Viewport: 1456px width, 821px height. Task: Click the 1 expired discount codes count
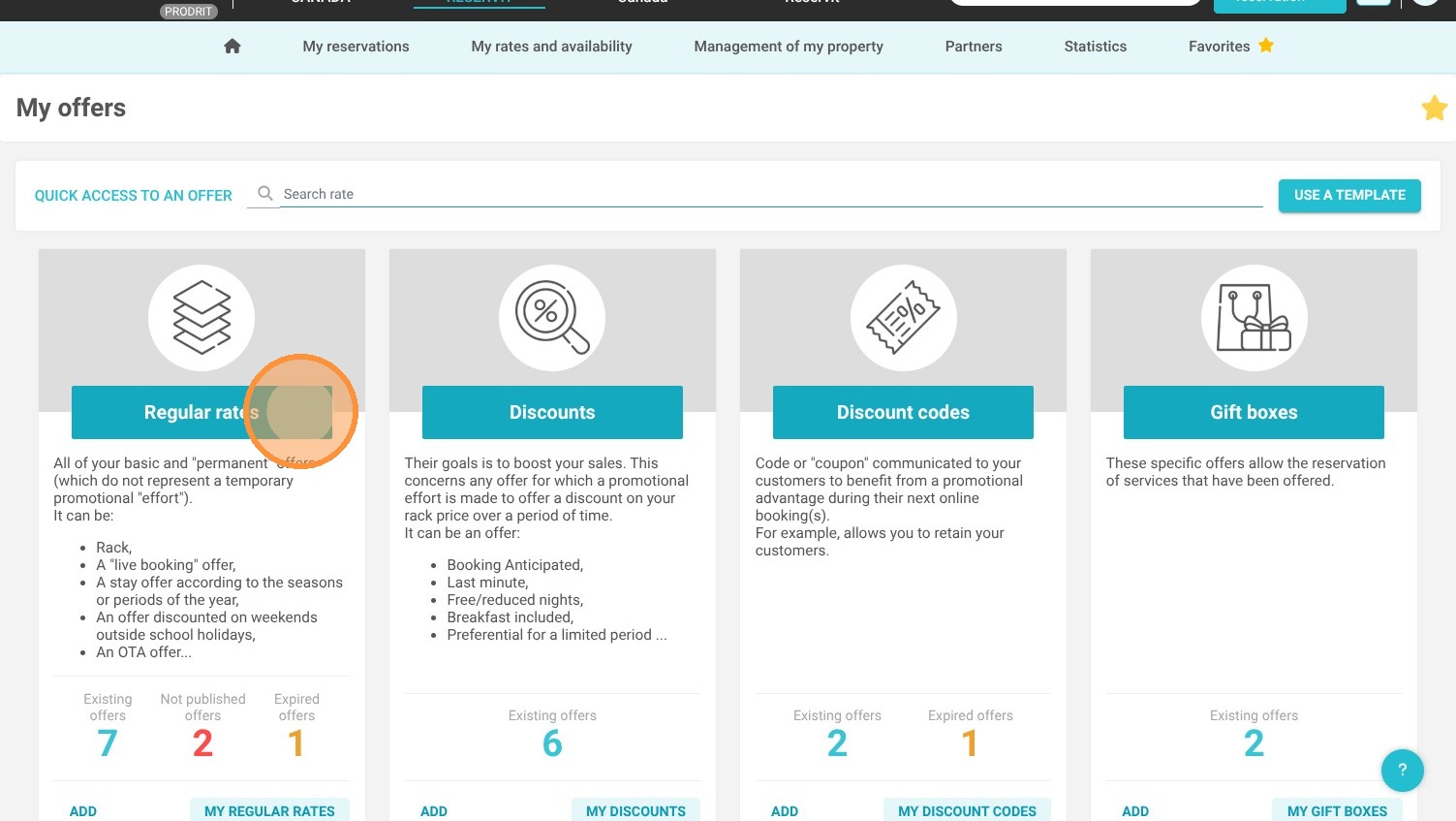point(970,743)
